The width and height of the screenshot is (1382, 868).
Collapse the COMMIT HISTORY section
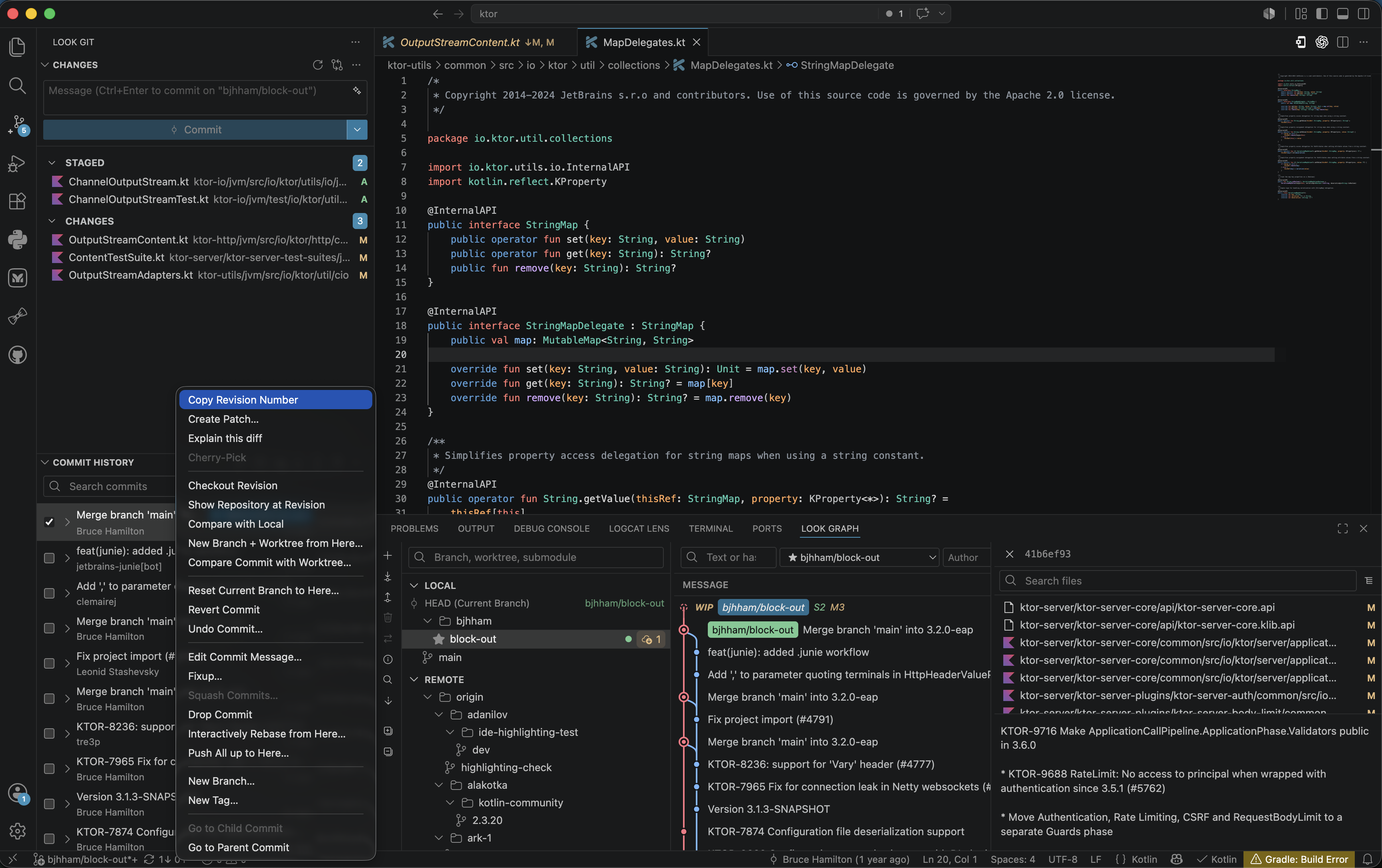click(45, 462)
